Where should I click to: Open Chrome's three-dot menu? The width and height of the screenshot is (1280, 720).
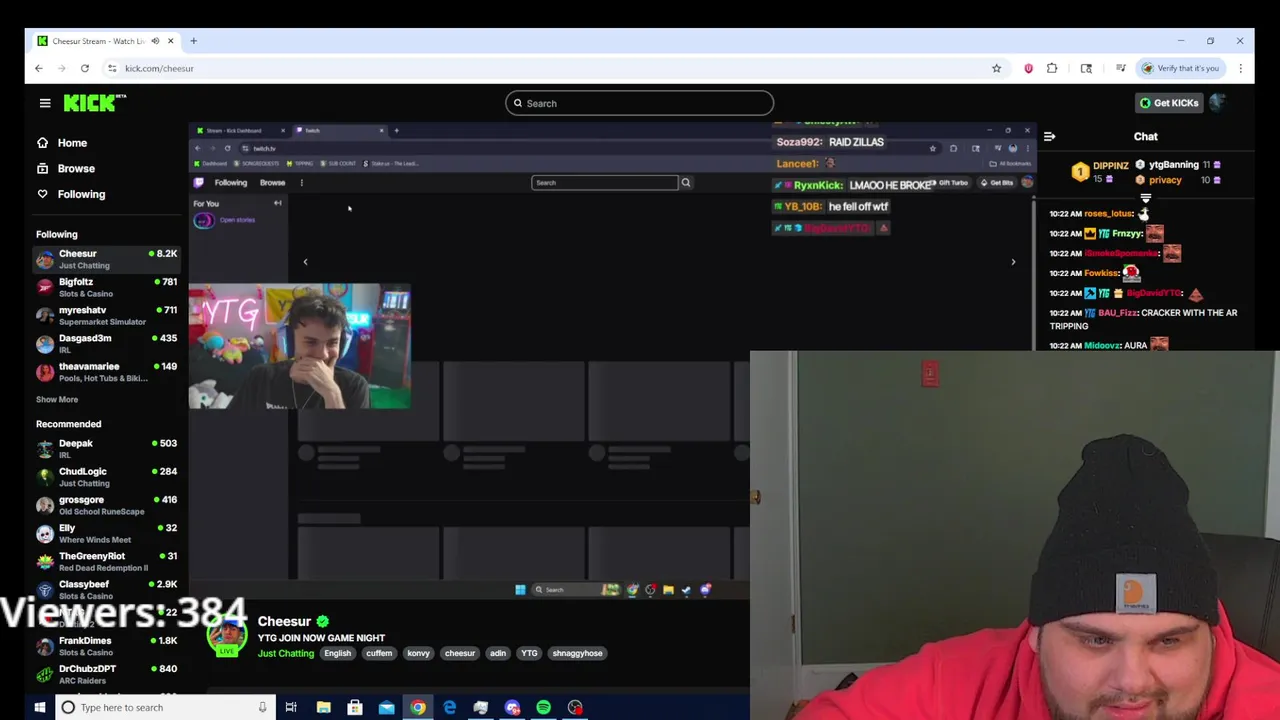coord(1240,68)
